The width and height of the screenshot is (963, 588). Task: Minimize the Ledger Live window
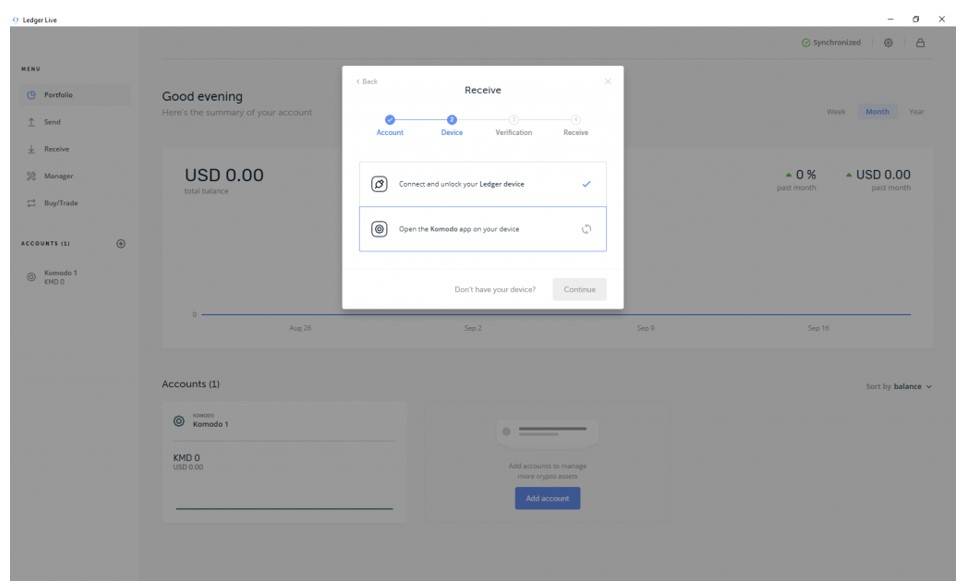pyautogui.click(x=891, y=19)
